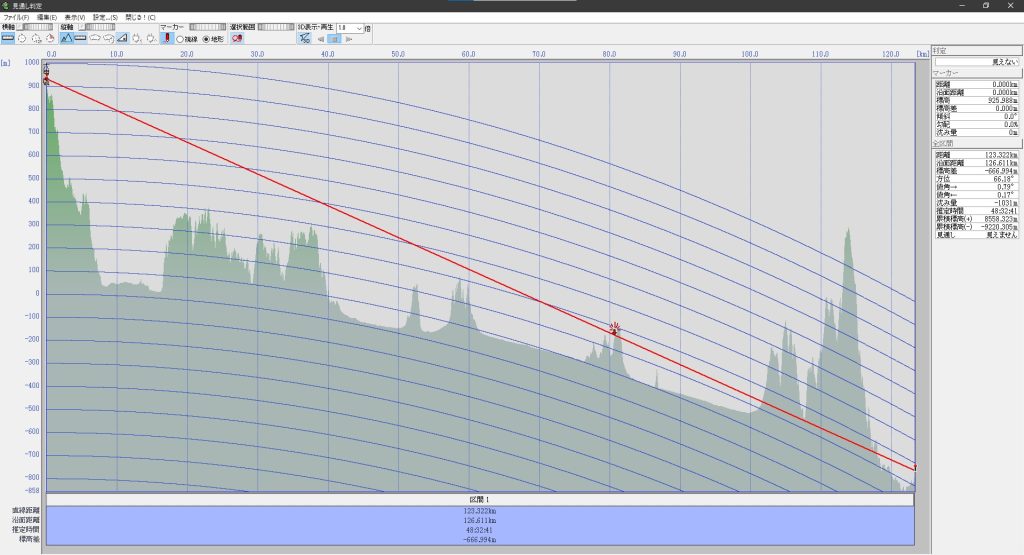Click the 累積標高(-) value -9220.305m
1024x555 pixels.
(x=1000, y=227)
